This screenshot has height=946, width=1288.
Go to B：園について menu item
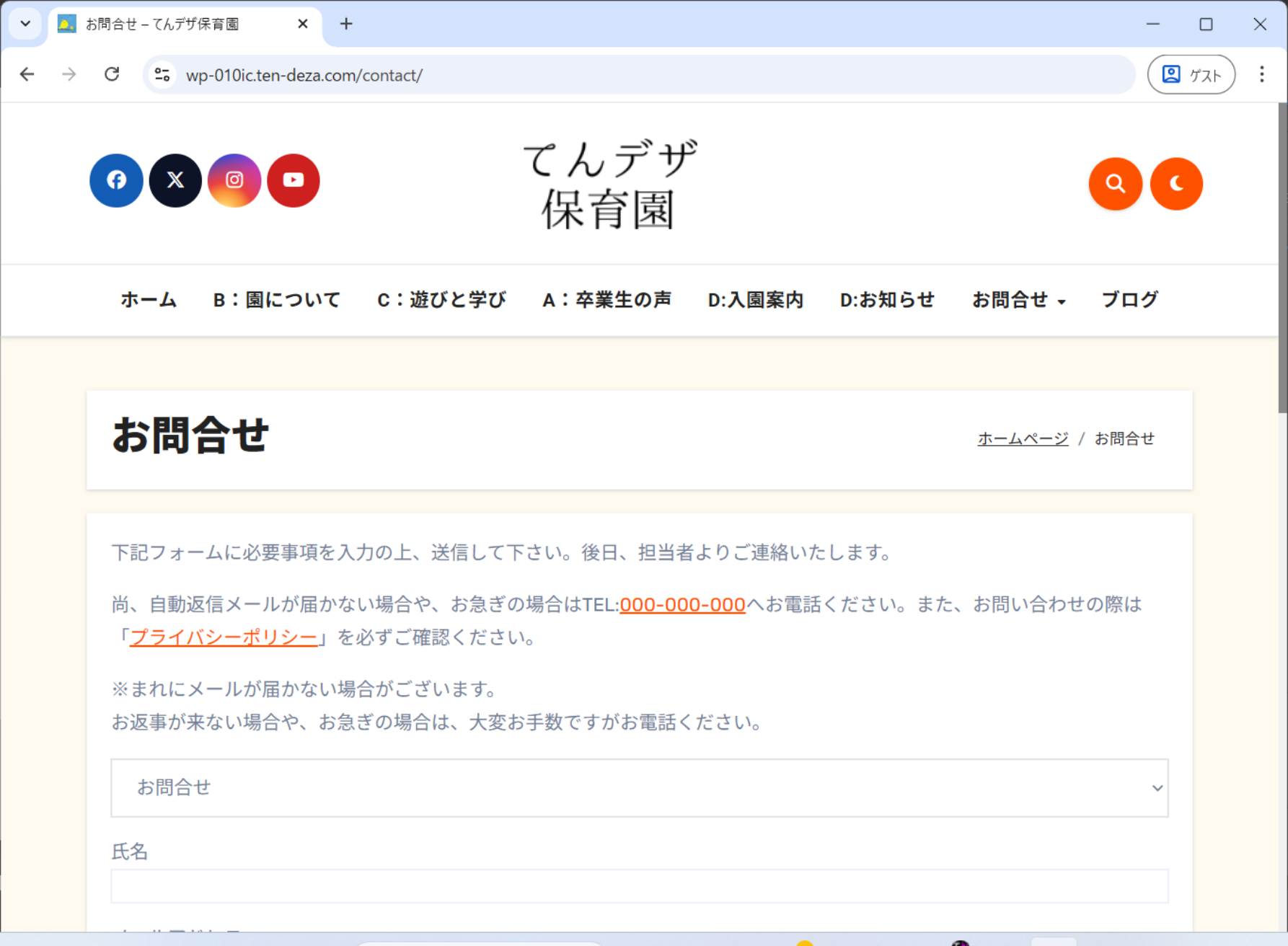276,300
